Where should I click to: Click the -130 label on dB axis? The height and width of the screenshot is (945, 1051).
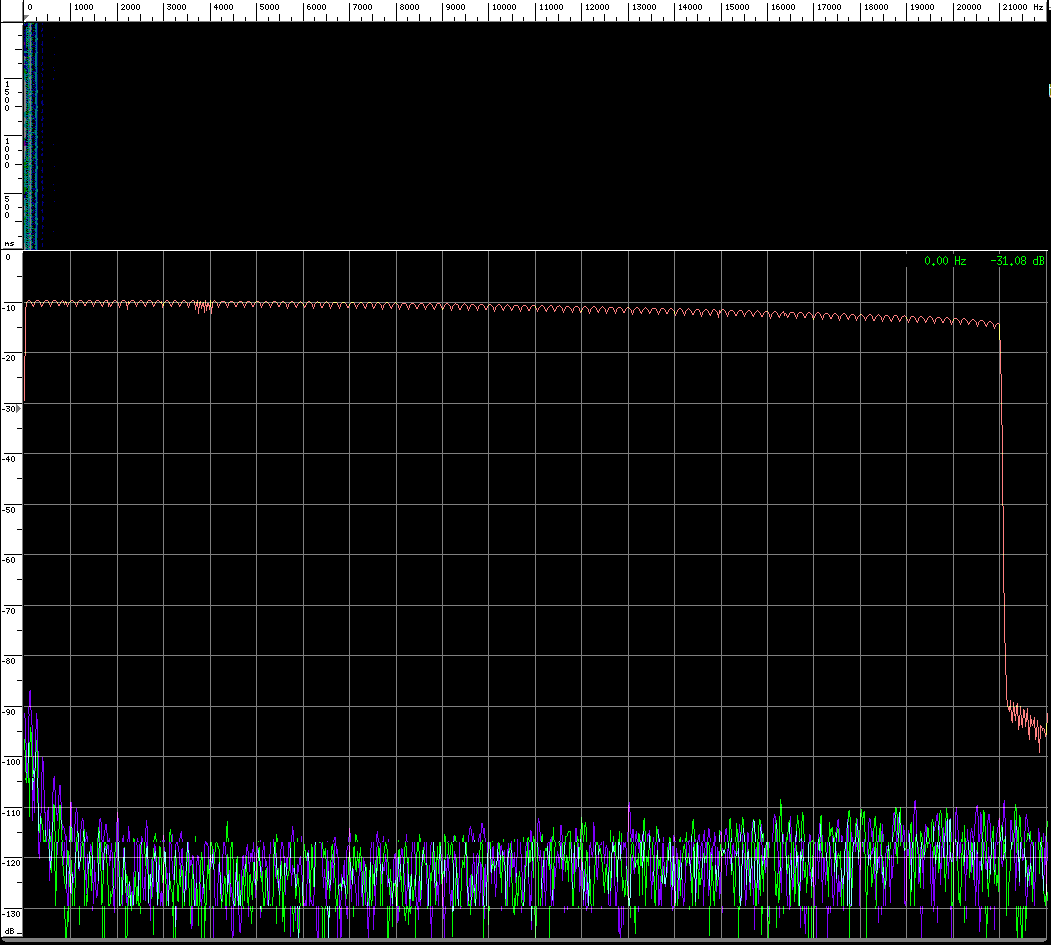[11, 914]
